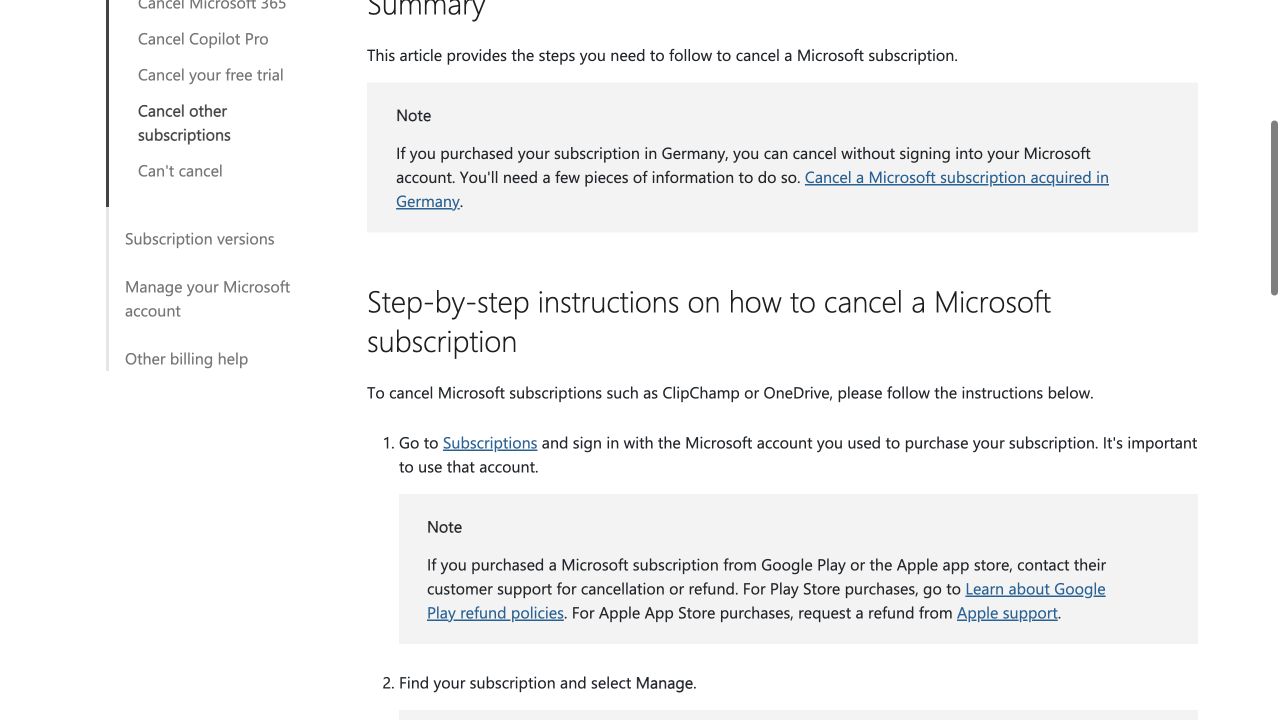Image resolution: width=1280 pixels, height=720 pixels.
Task: Click the Step-by-step instructions heading
Action: (x=709, y=321)
